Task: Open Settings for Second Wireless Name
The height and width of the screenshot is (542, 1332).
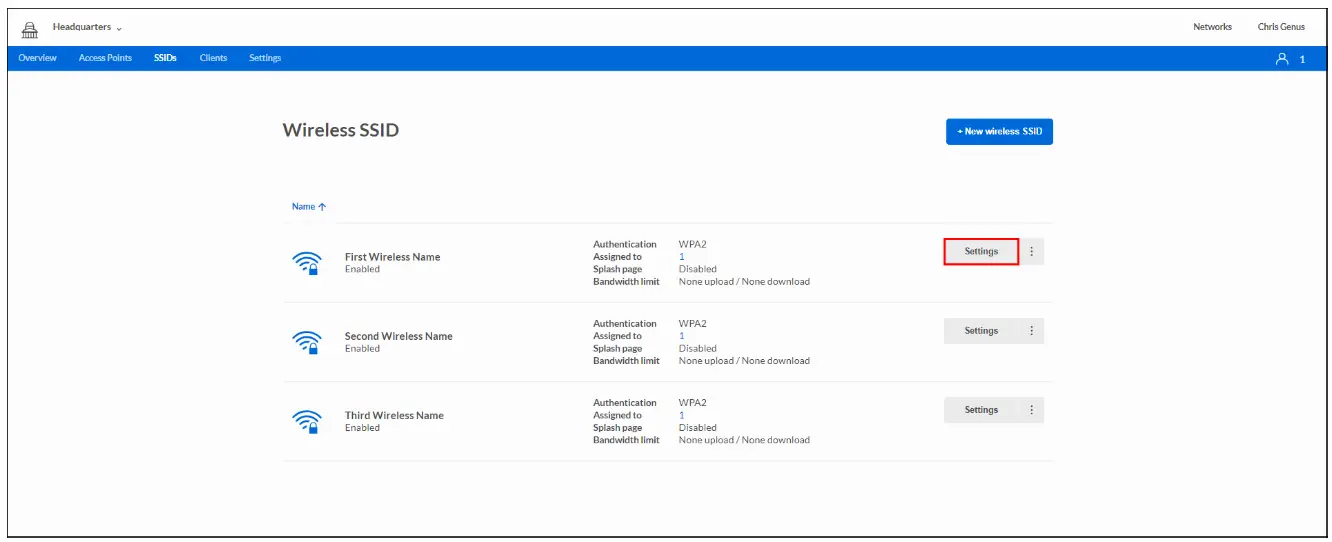Action: click(x=981, y=331)
